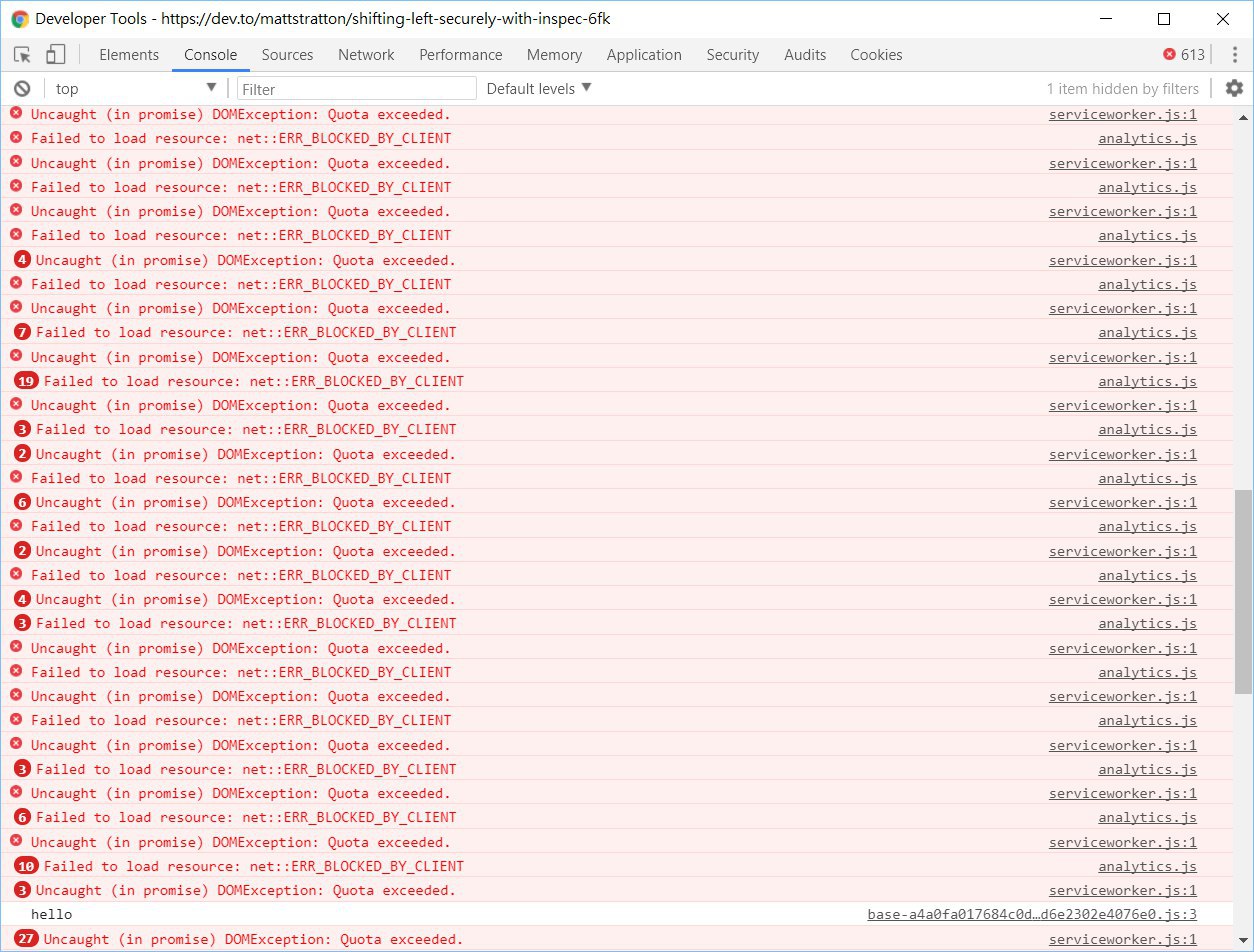Switch to the Network tab
1254x952 pixels.
pyautogui.click(x=366, y=55)
